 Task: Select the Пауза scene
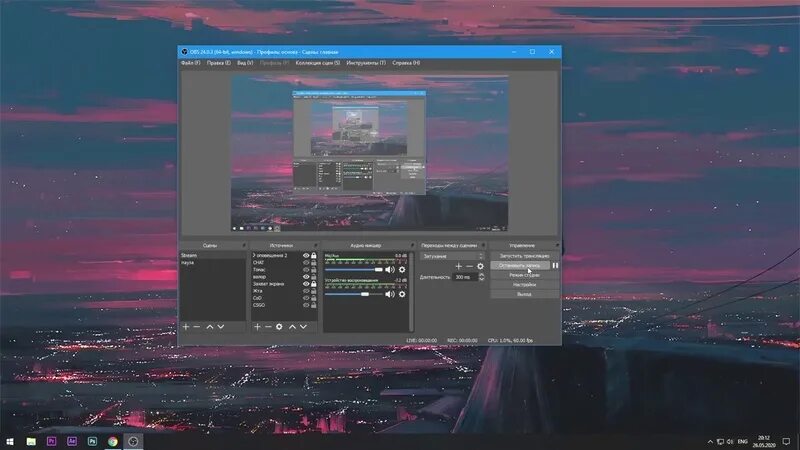(213, 262)
